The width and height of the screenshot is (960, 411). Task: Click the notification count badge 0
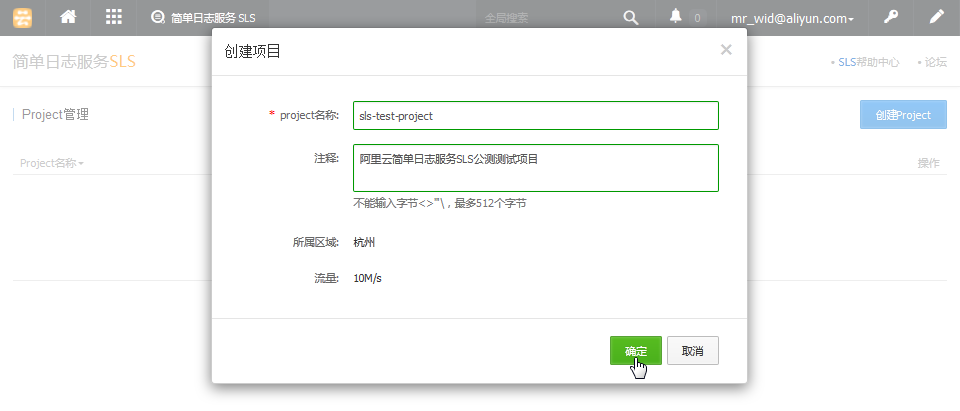[x=697, y=18]
